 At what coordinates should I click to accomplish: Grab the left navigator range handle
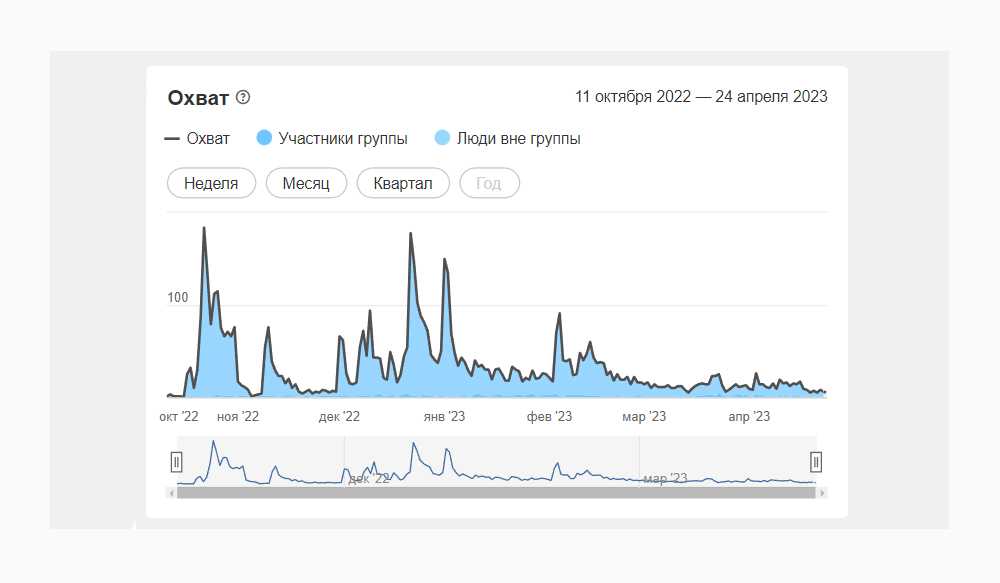pos(177,461)
